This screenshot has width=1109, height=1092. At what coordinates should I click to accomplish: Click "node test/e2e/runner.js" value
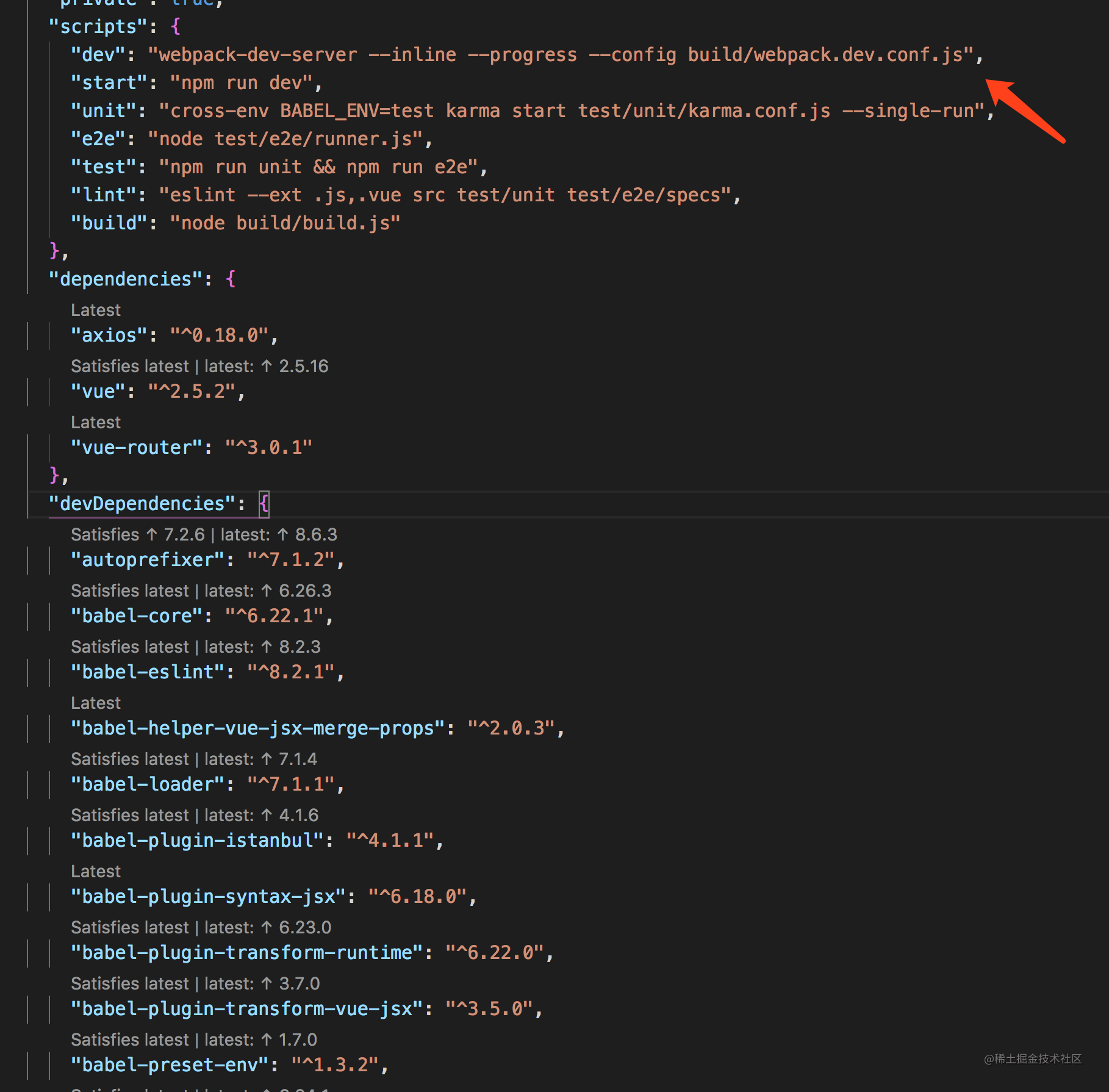pyautogui.click(x=285, y=139)
